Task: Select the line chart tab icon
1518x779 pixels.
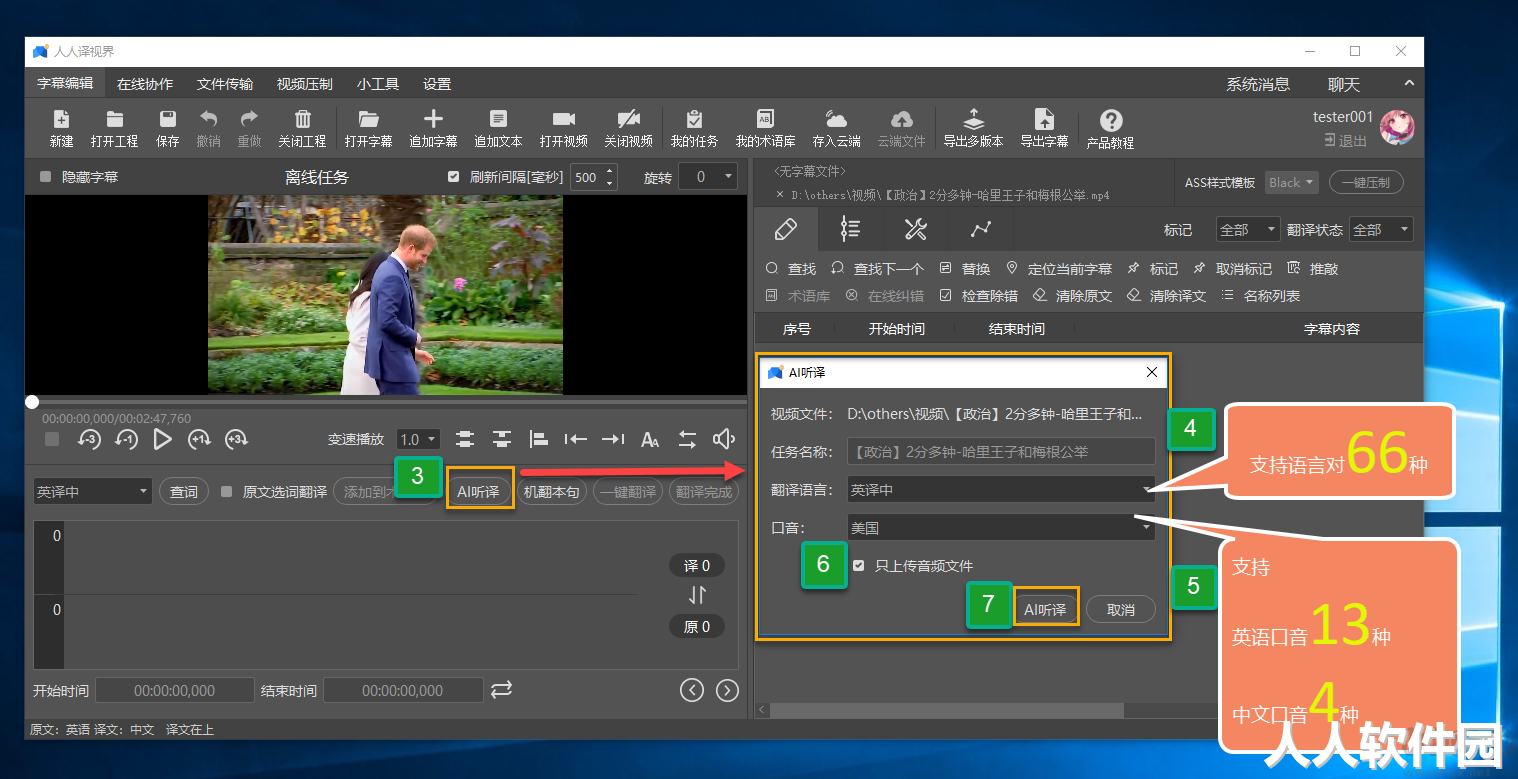Action: [x=980, y=229]
